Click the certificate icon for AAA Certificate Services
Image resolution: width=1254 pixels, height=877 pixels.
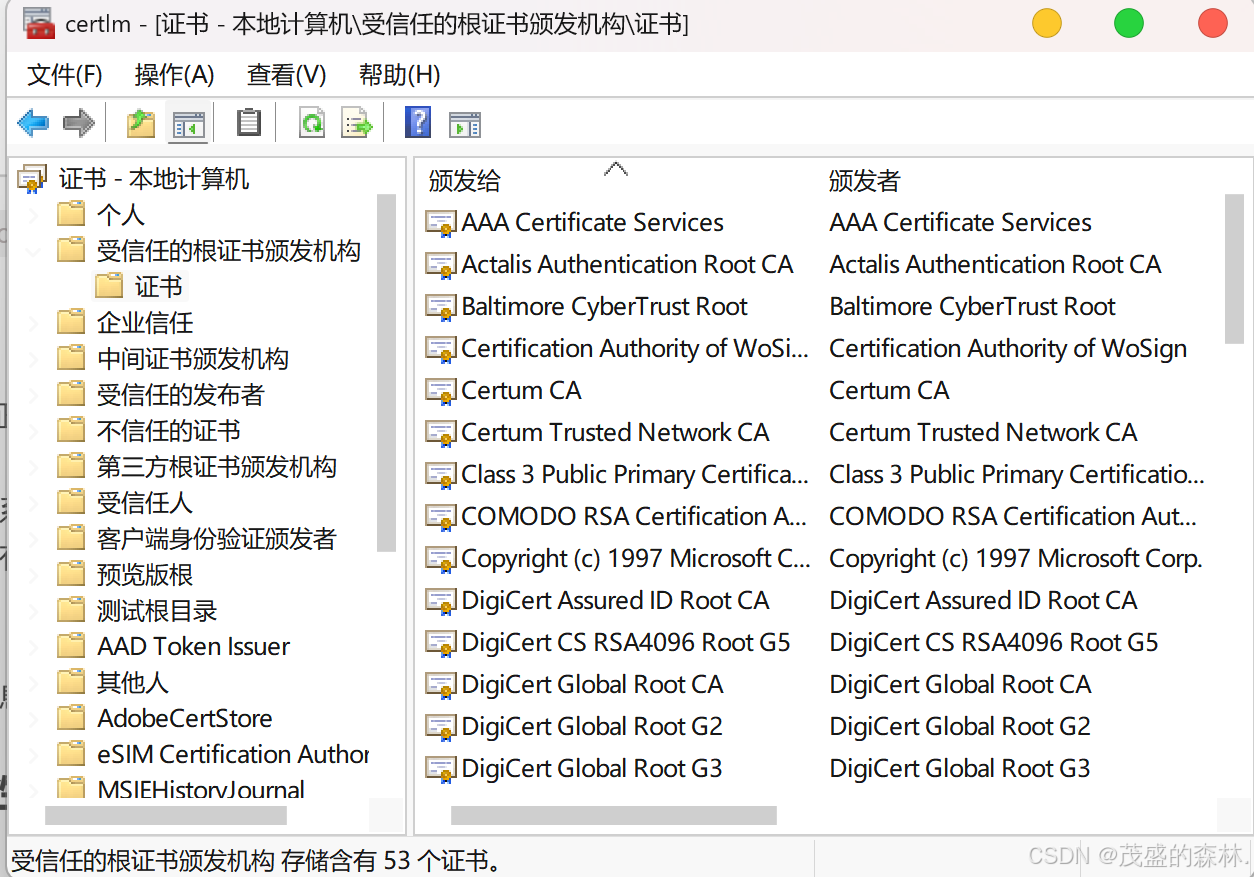441,223
